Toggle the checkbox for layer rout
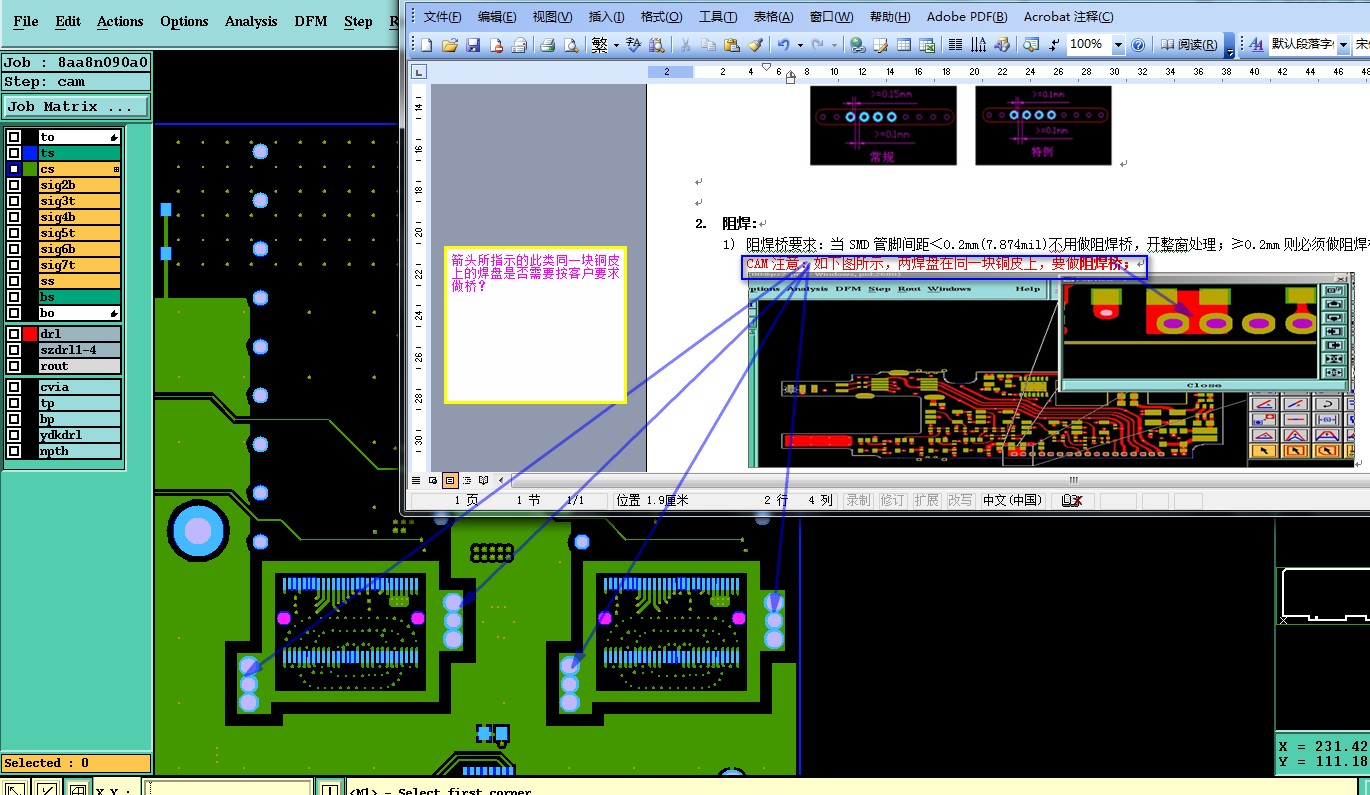Screen dimensions: 1370x795 [14, 366]
